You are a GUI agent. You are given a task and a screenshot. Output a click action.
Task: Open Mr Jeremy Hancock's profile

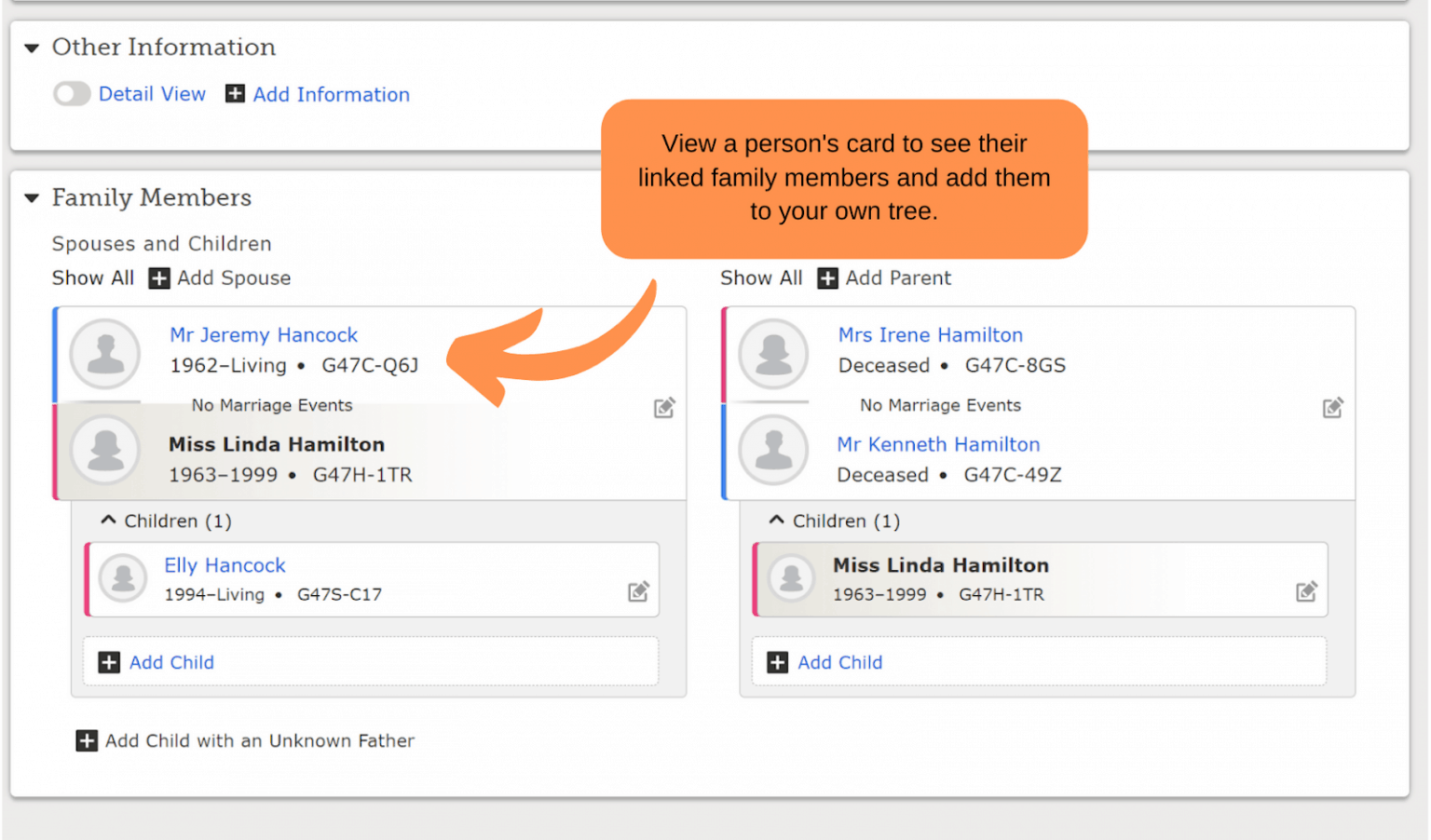(264, 334)
